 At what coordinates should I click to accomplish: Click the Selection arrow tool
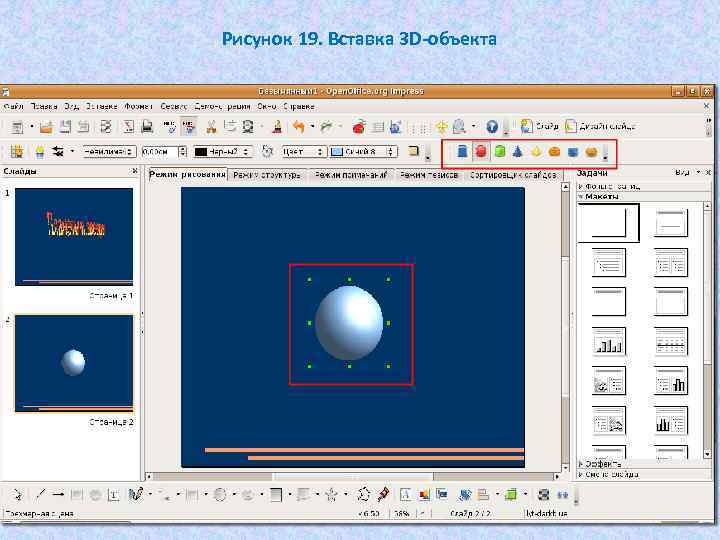17,495
